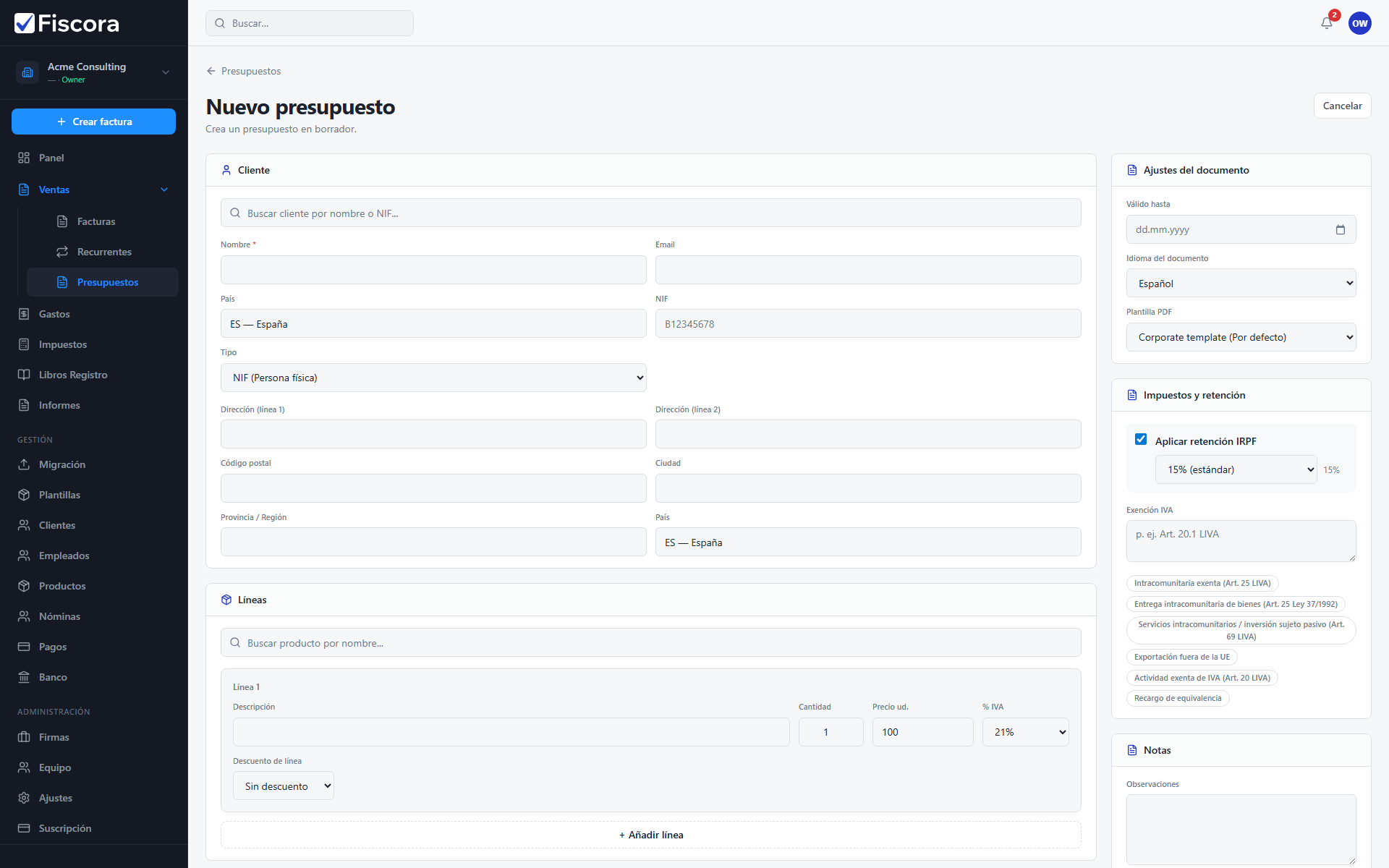Select Exportación fuera de la UE chip

(1182, 657)
